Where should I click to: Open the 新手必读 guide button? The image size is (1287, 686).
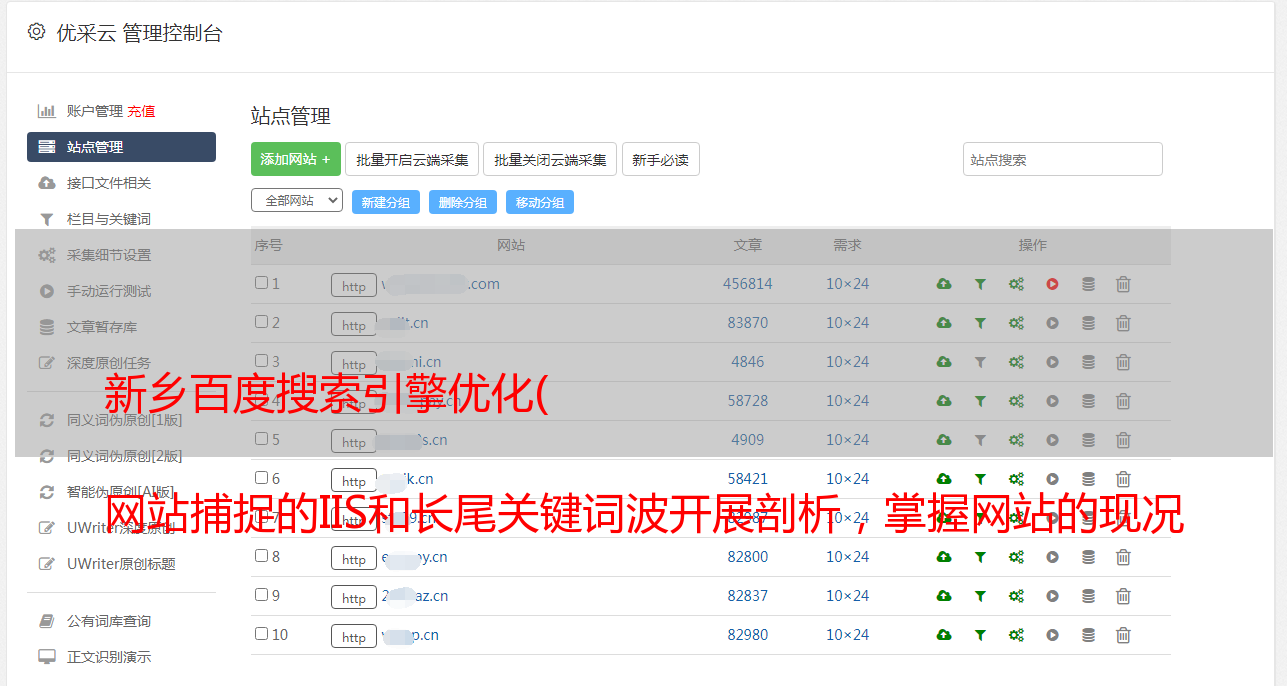[660, 159]
